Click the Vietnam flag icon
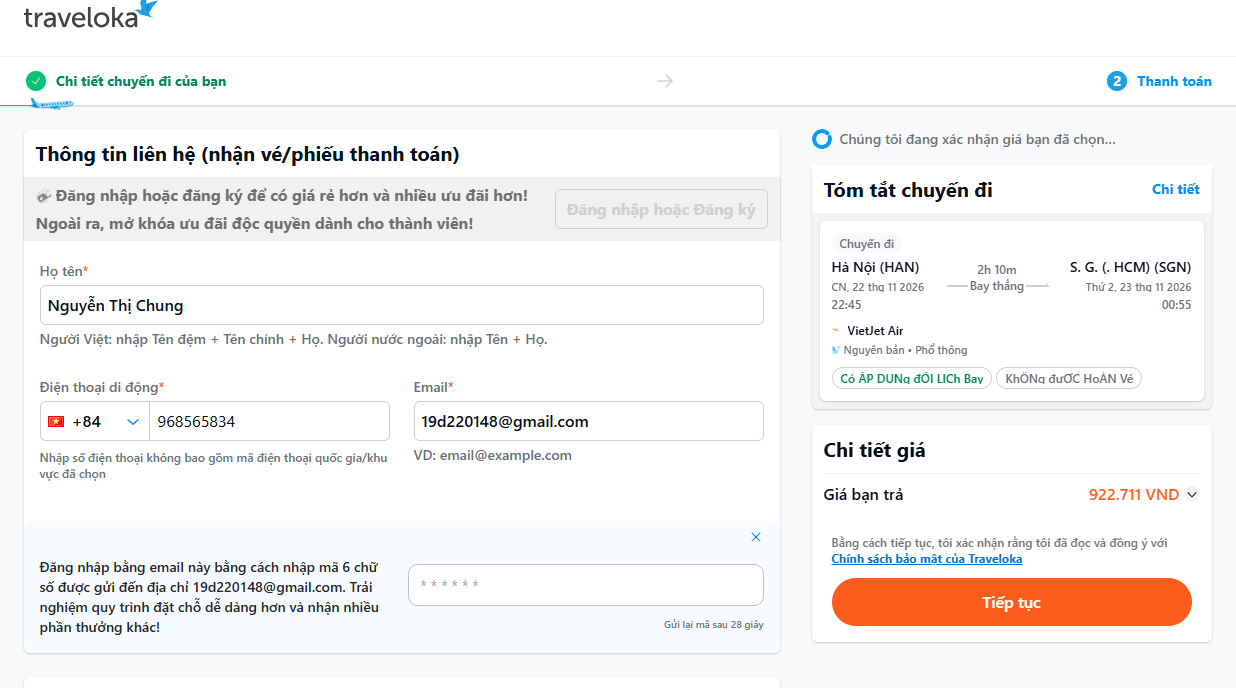This screenshot has height=688, width=1236. [x=56, y=422]
